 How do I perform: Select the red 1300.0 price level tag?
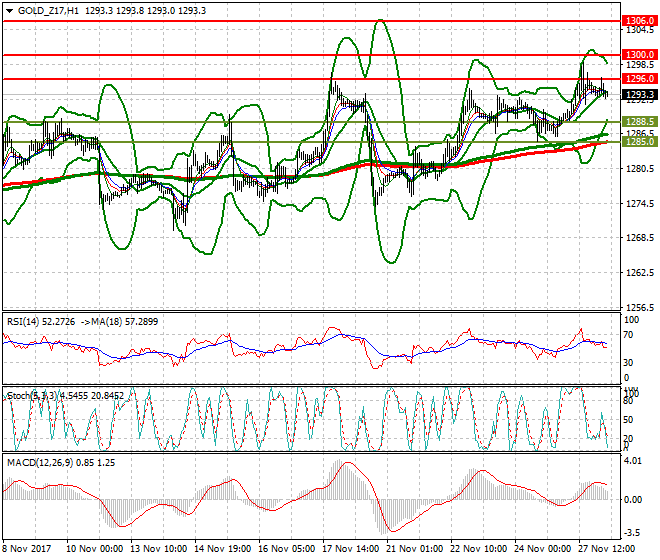638,54
